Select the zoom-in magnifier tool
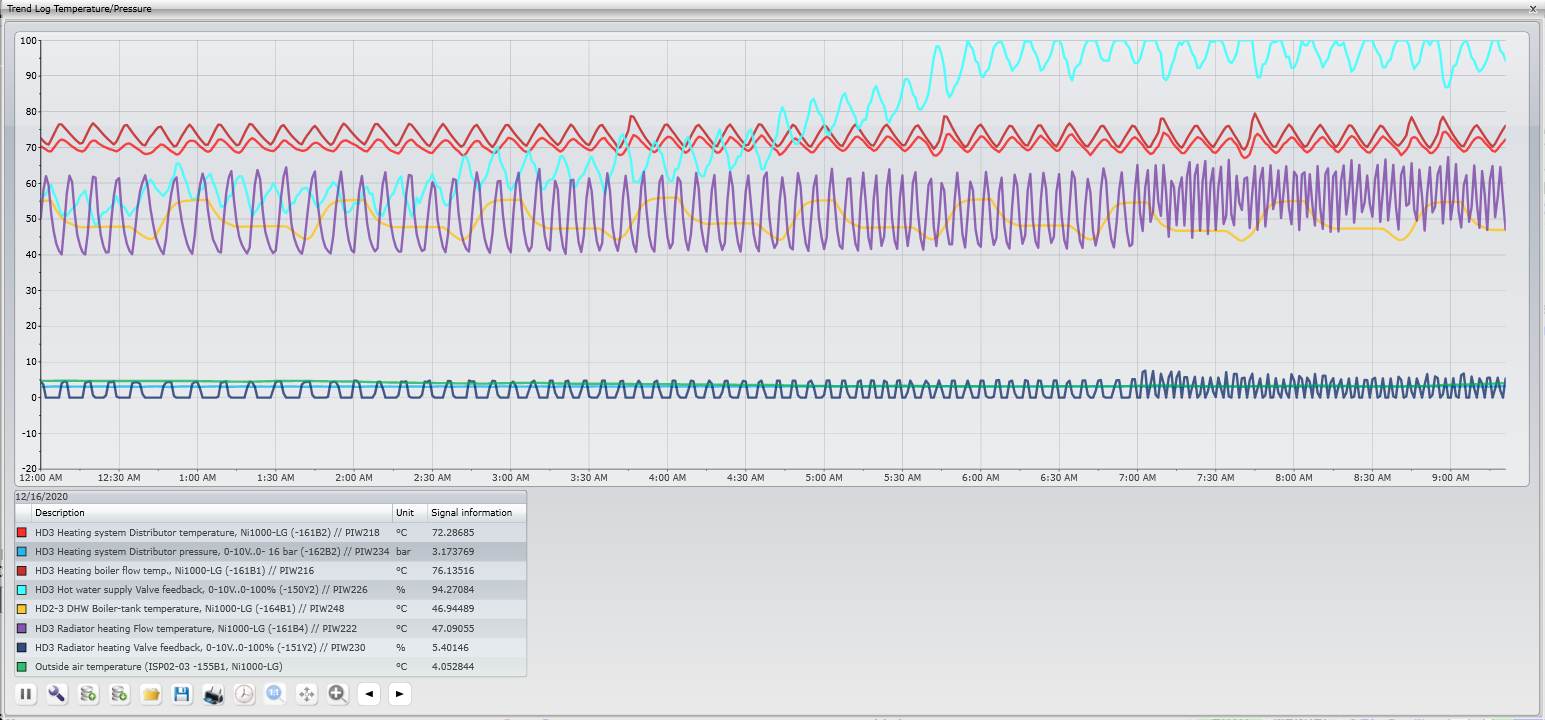This screenshot has width=1545, height=720. [x=337, y=694]
